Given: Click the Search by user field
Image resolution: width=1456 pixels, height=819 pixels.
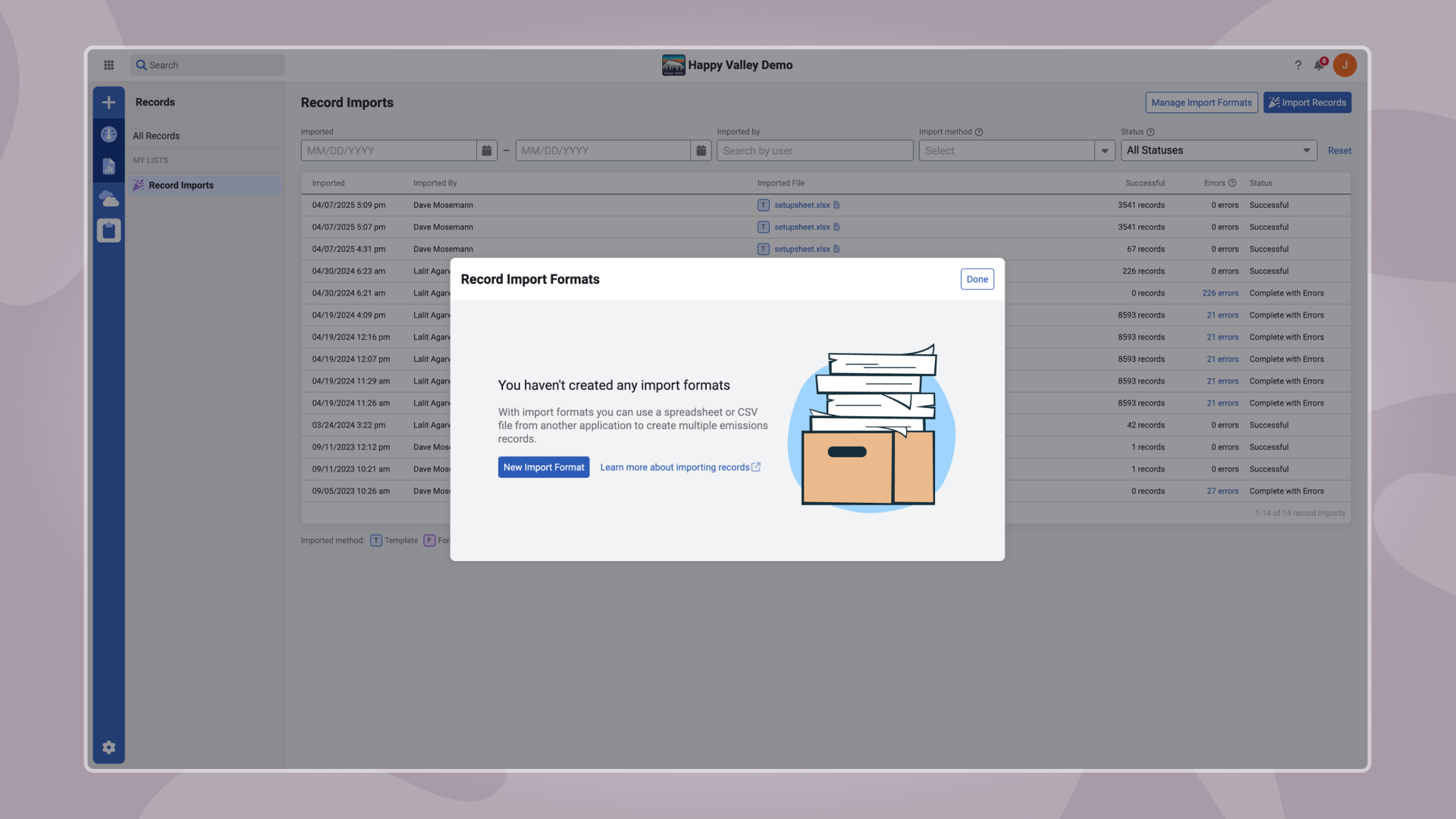Looking at the screenshot, I should [x=814, y=151].
